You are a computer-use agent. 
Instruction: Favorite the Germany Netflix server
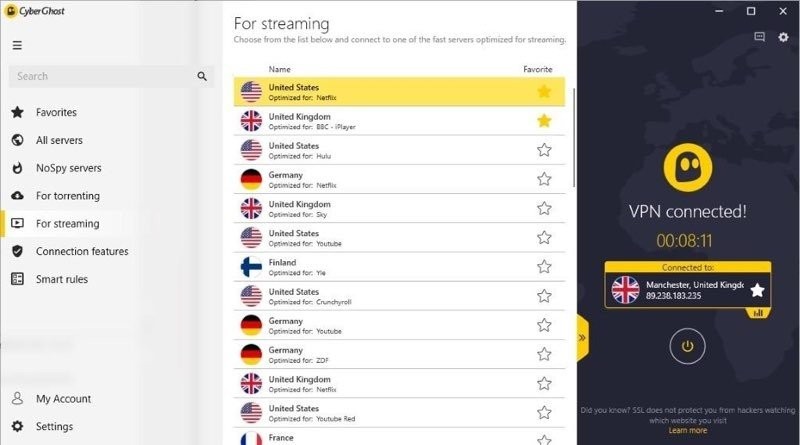pyautogui.click(x=544, y=179)
